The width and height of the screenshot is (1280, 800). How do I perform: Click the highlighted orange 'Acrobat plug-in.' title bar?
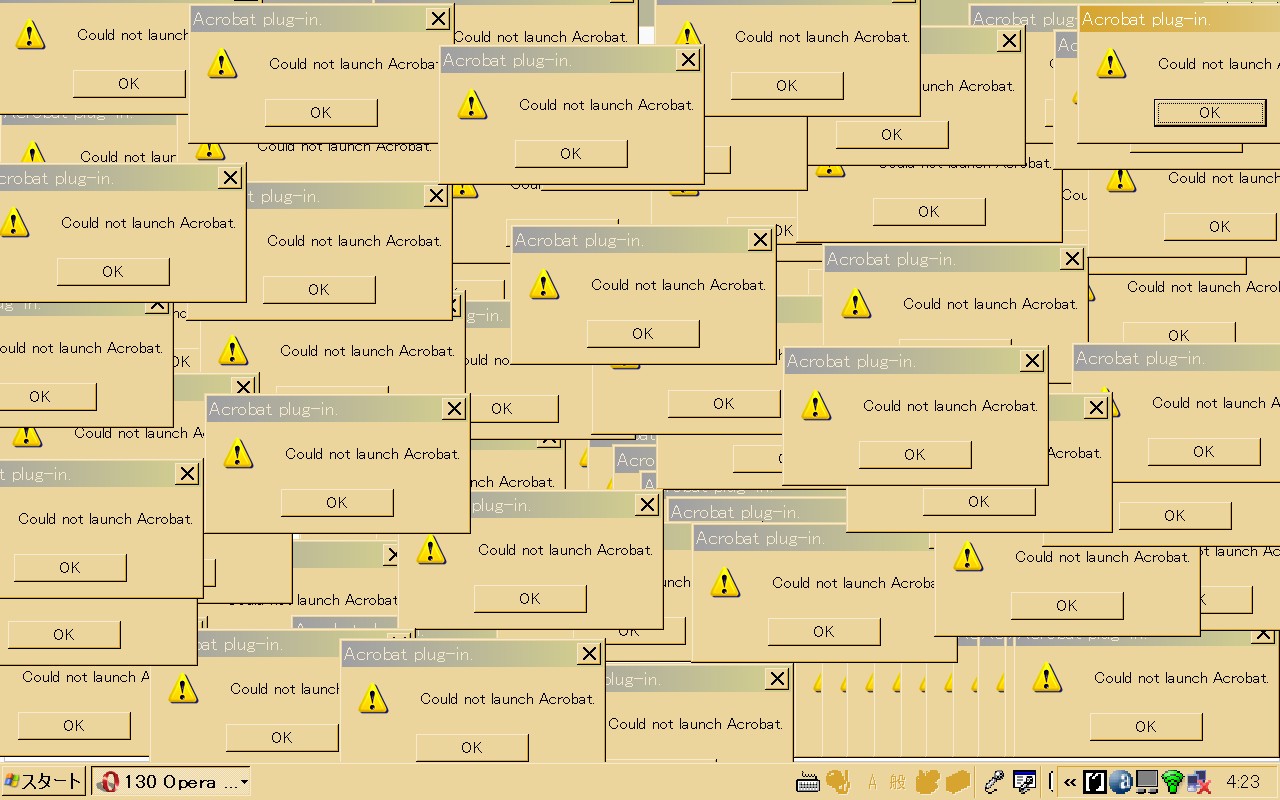(x=1179, y=19)
